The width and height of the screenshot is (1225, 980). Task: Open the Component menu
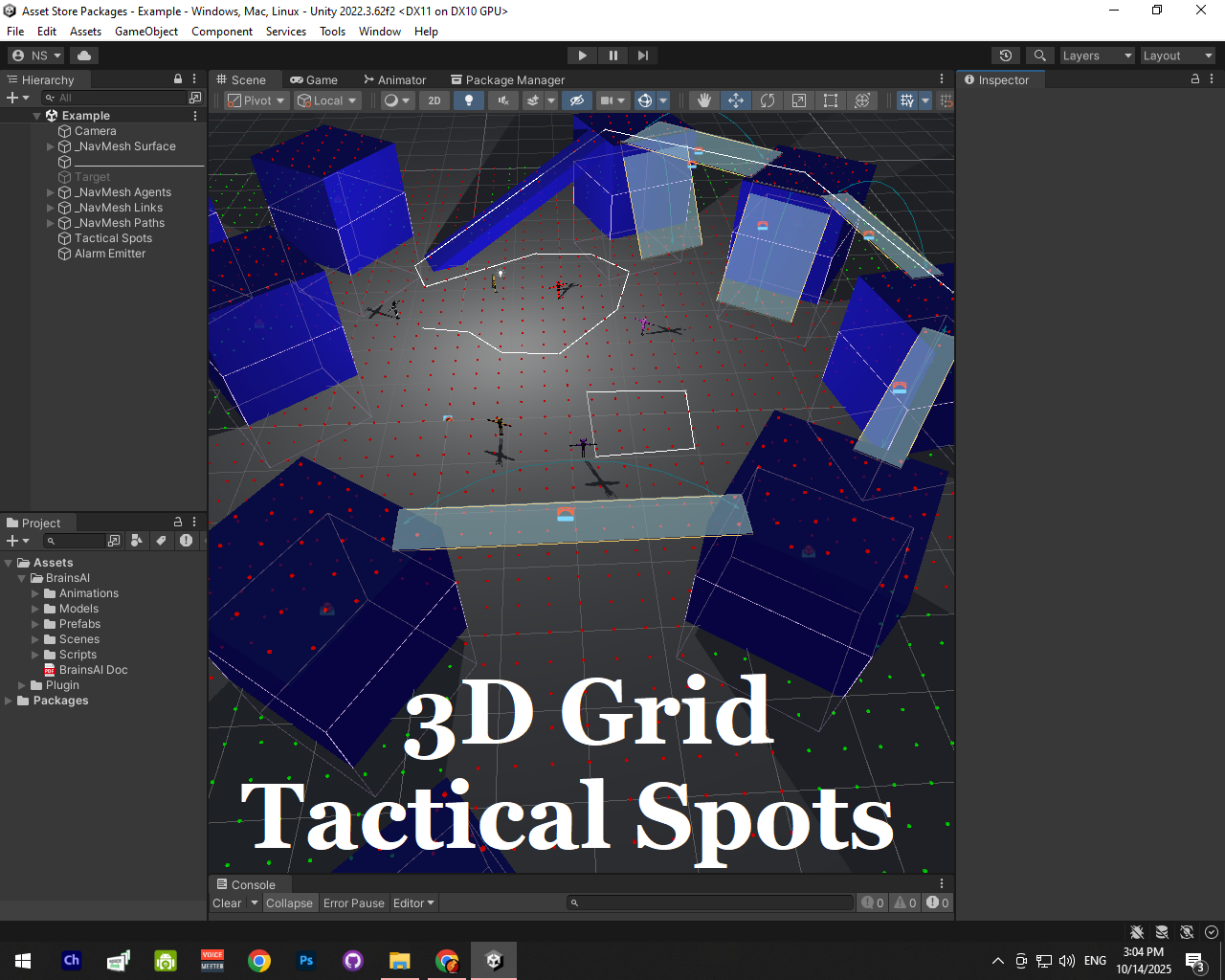pyautogui.click(x=222, y=32)
